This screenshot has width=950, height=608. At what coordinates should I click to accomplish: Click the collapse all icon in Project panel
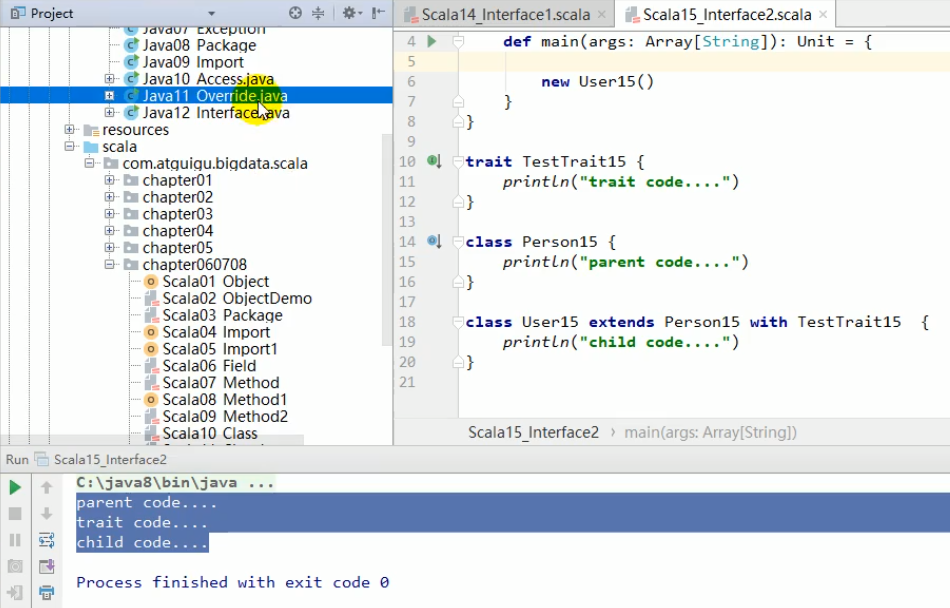tap(318, 13)
